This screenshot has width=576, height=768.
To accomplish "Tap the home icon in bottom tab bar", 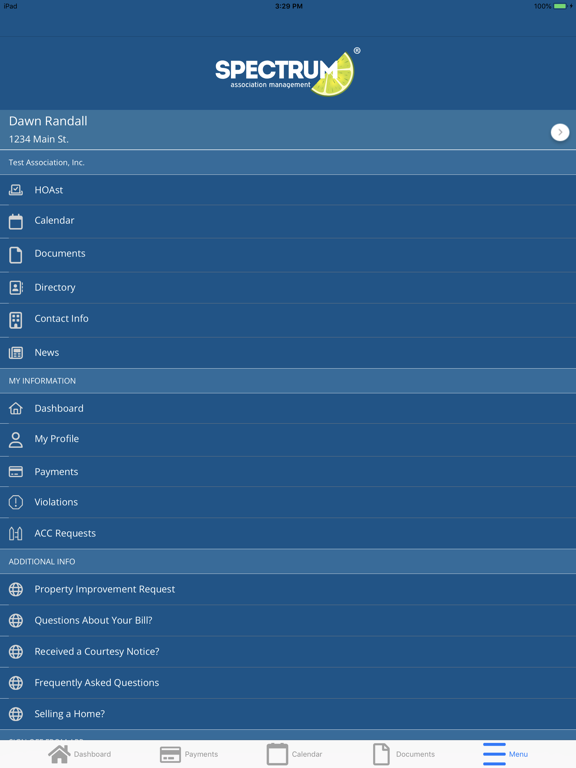I will (59, 754).
